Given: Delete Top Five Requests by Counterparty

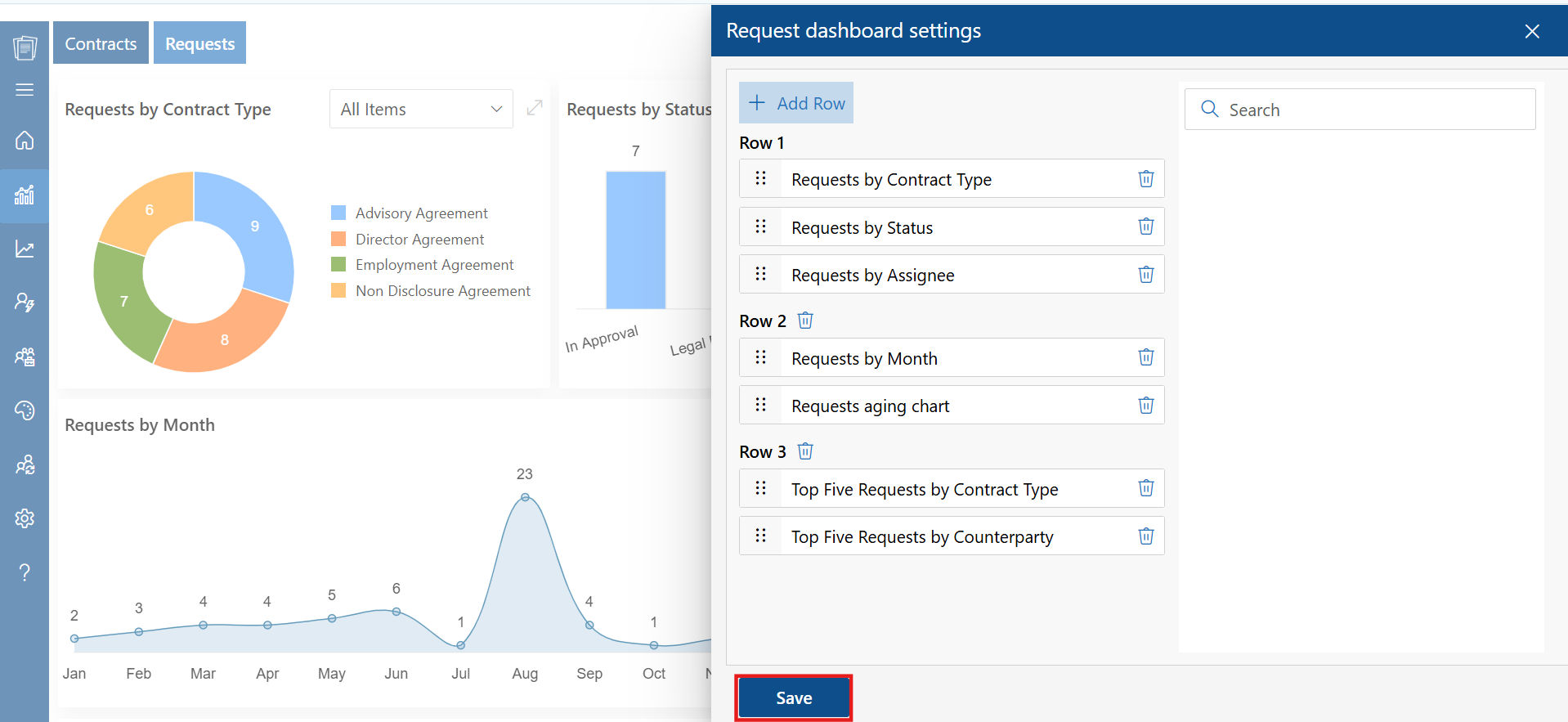Looking at the screenshot, I should pos(1145,536).
